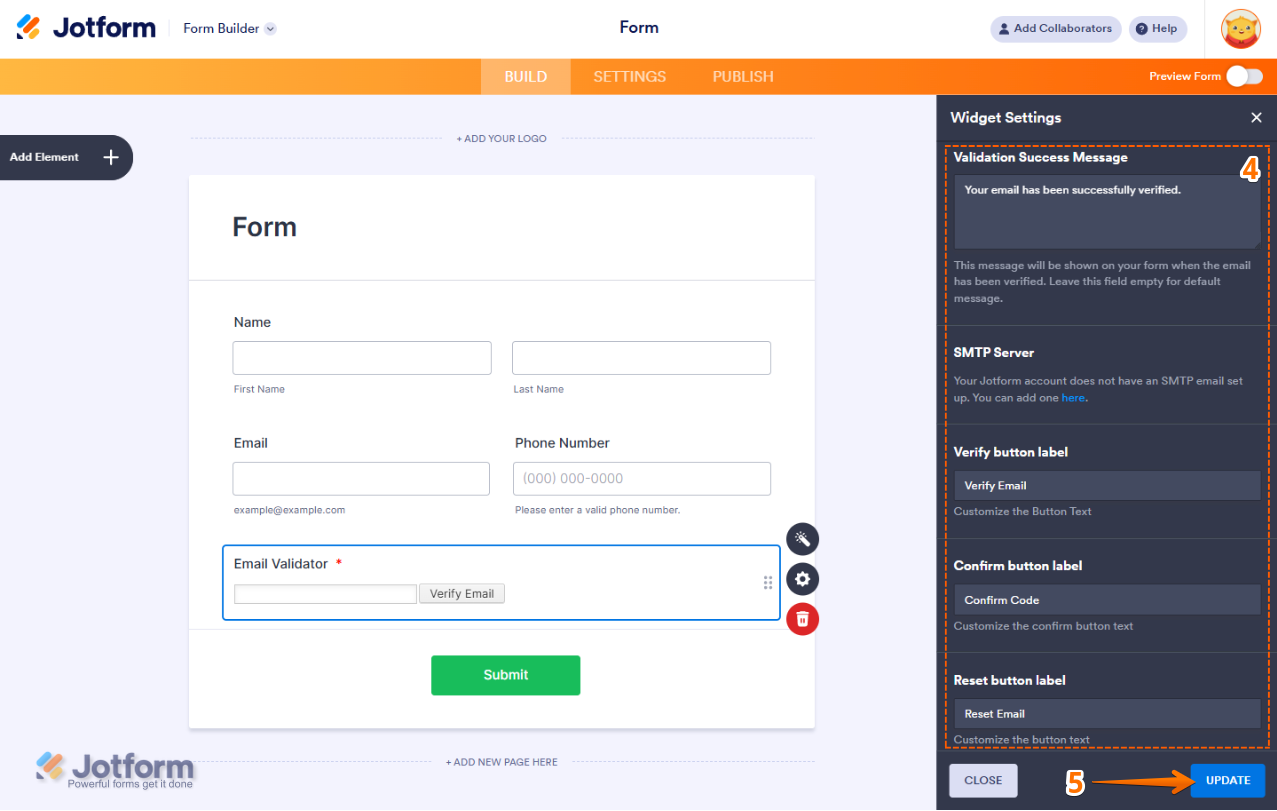This screenshot has width=1277, height=811.
Task: Click the here link to add SMTP email
Action: point(1073,397)
